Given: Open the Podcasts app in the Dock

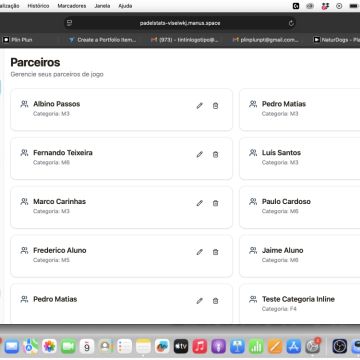Looking at the screenshot, I should (218, 346).
